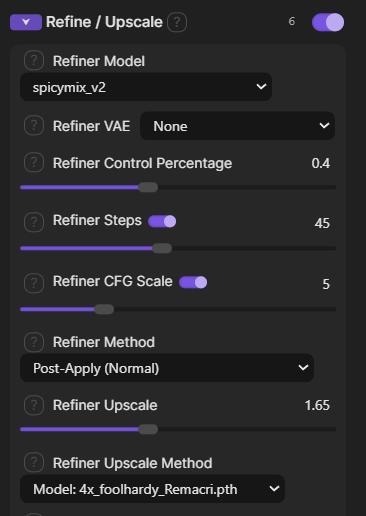Screen dimensions: 366x516
Task: Collapse the Refine / Upscale section
Action: (26, 22)
